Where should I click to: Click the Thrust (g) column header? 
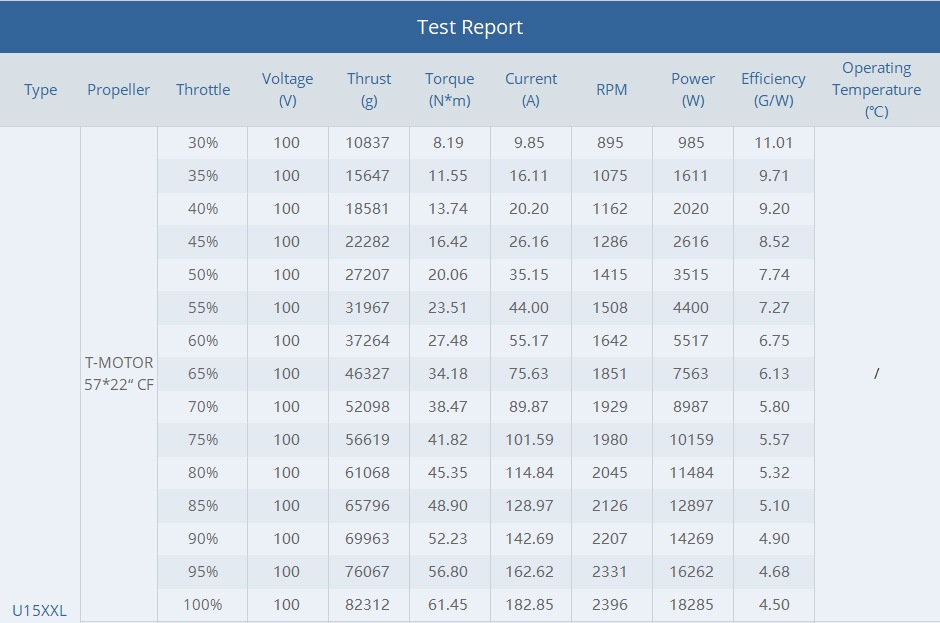369,90
